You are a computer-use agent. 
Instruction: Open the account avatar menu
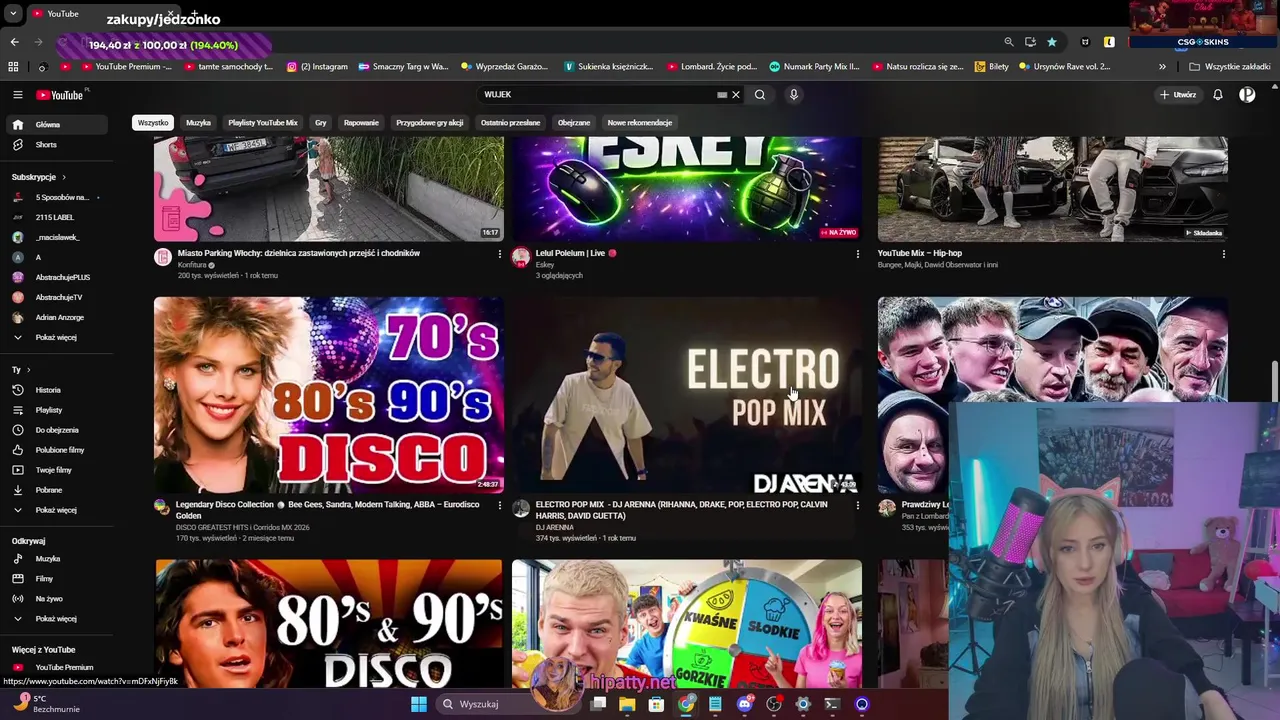point(1247,95)
